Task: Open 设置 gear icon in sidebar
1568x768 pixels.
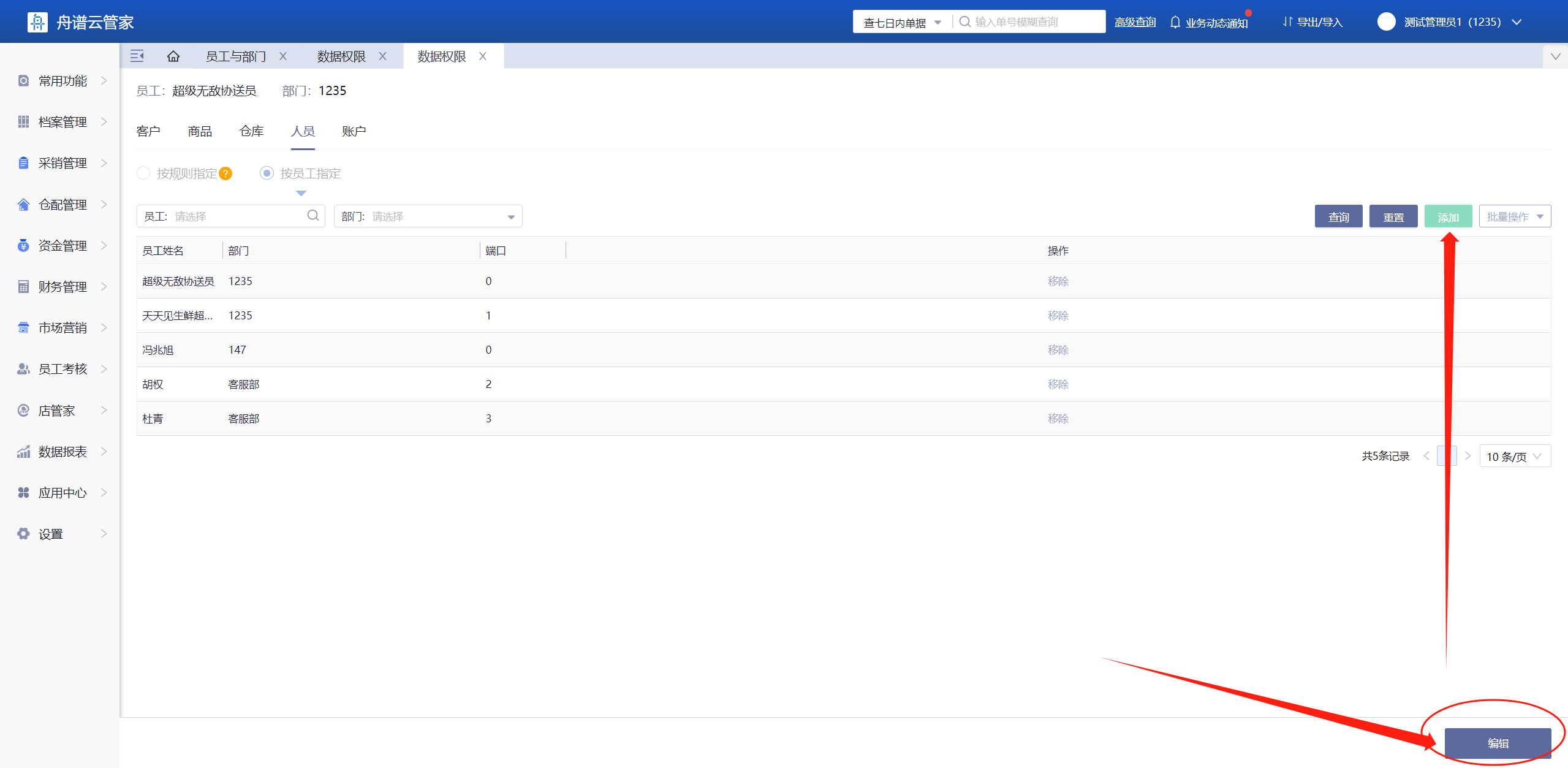Action: [x=23, y=534]
